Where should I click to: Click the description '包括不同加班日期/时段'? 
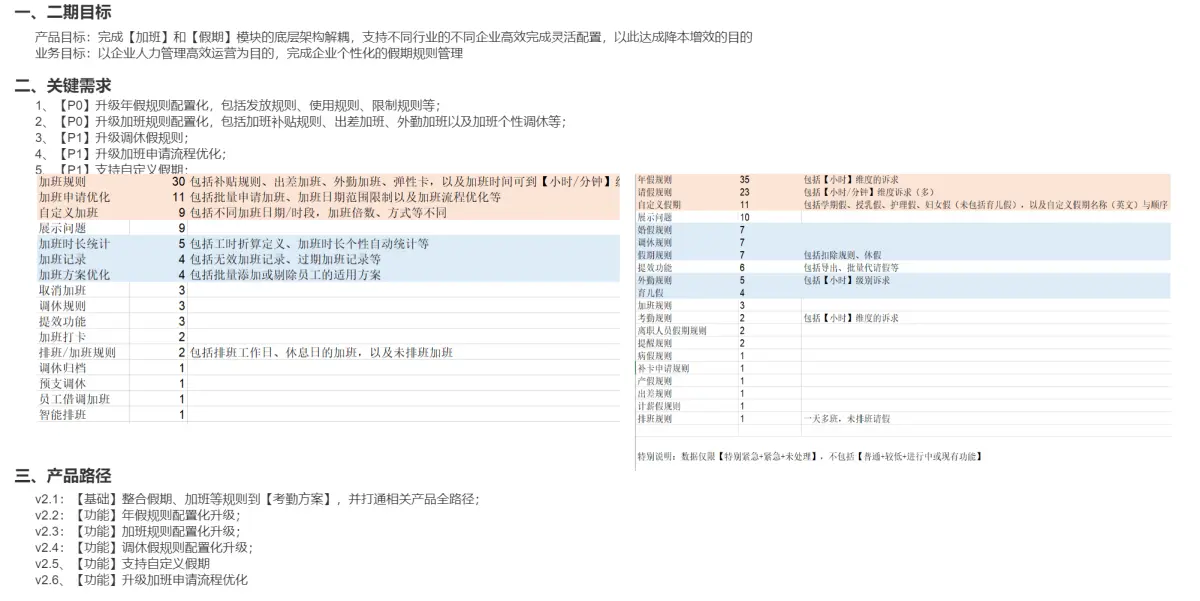point(318,213)
